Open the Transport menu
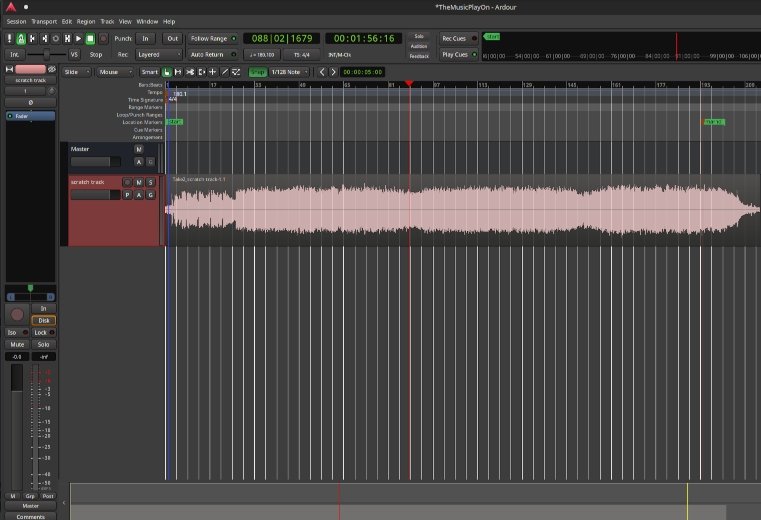 (x=44, y=21)
